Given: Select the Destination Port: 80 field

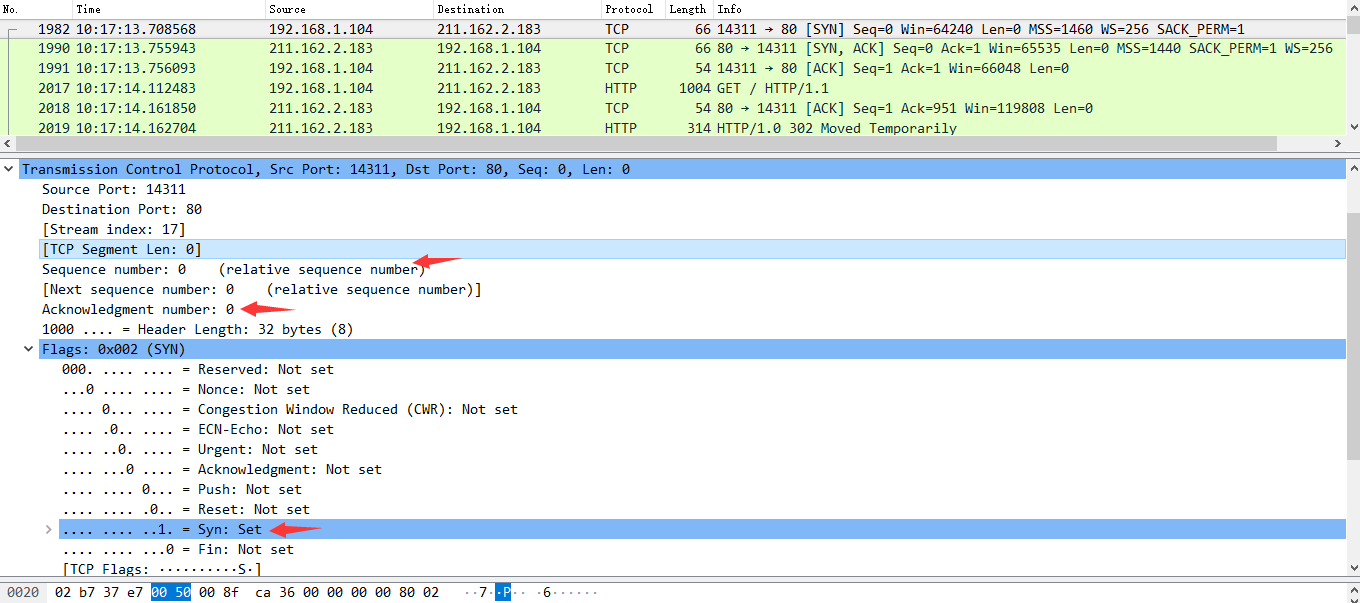Looking at the screenshot, I should [x=121, y=209].
